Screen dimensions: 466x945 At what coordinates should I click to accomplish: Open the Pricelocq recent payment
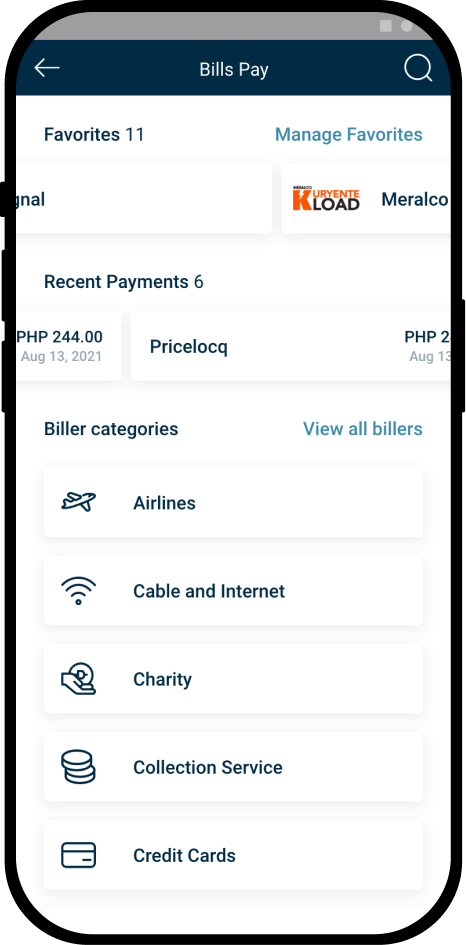coord(291,346)
